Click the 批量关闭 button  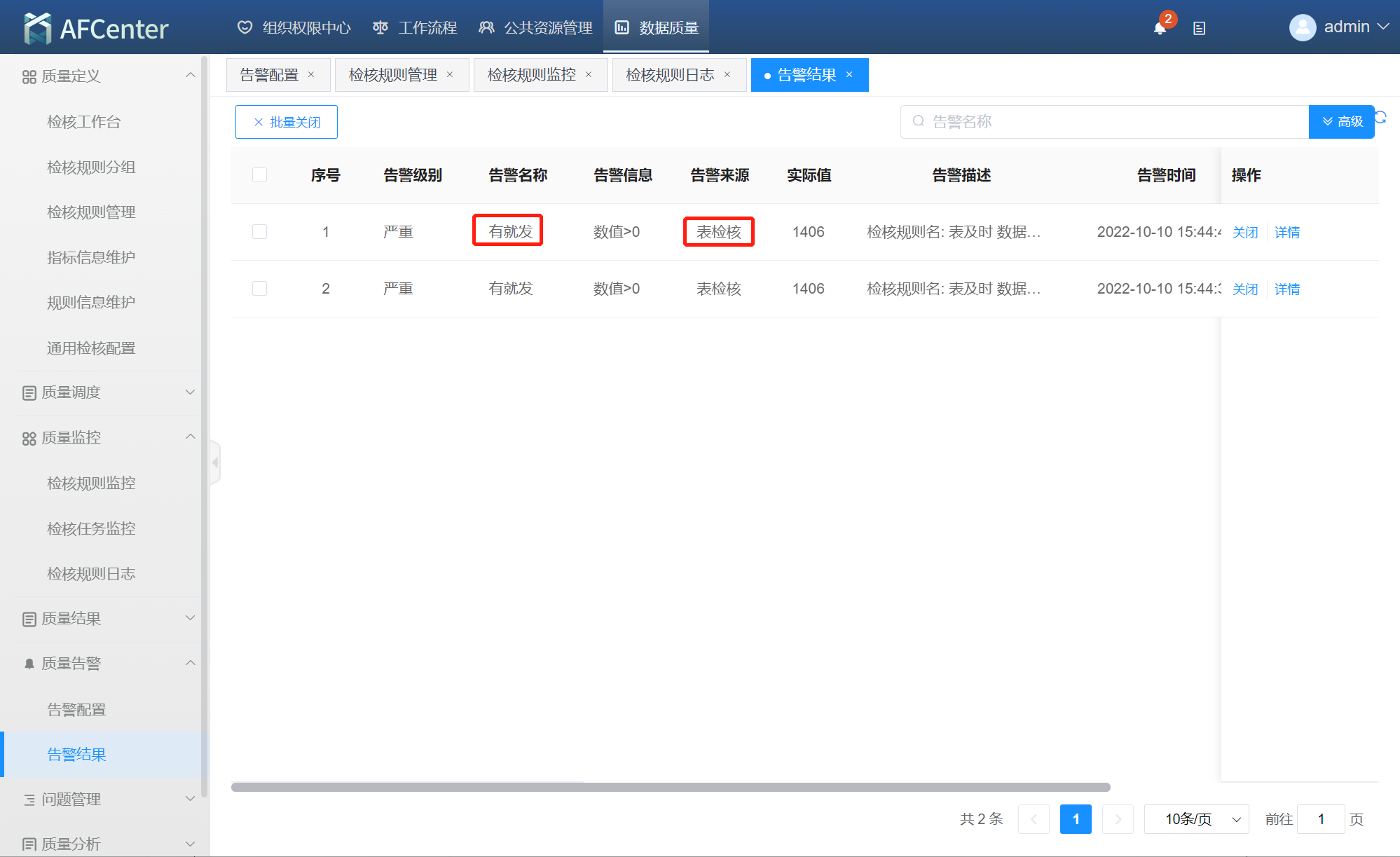point(287,122)
